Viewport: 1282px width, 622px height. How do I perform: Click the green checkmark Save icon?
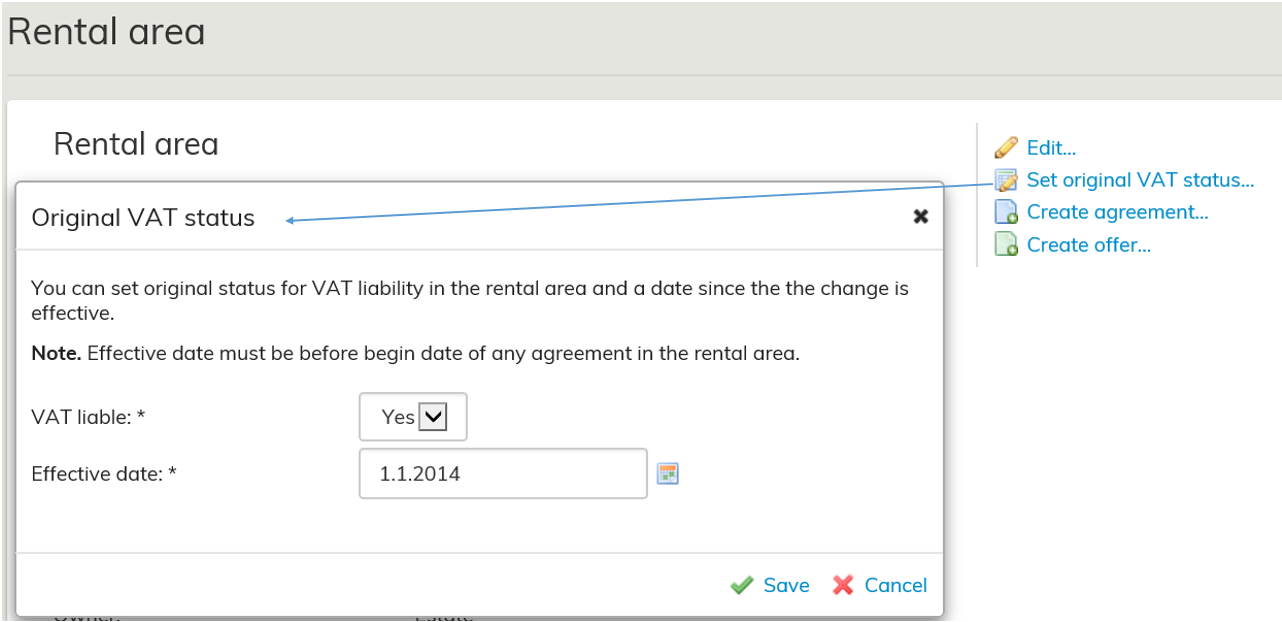tap(742, 585)
